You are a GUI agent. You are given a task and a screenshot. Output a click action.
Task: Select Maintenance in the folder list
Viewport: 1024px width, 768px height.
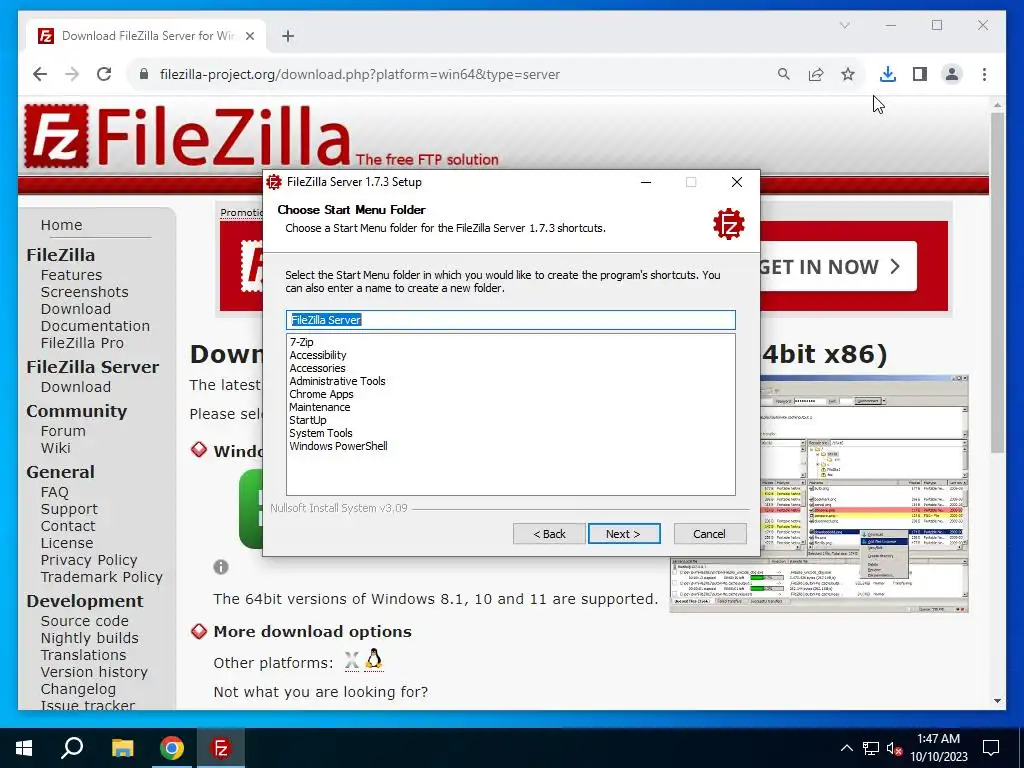tap(320, 408)
